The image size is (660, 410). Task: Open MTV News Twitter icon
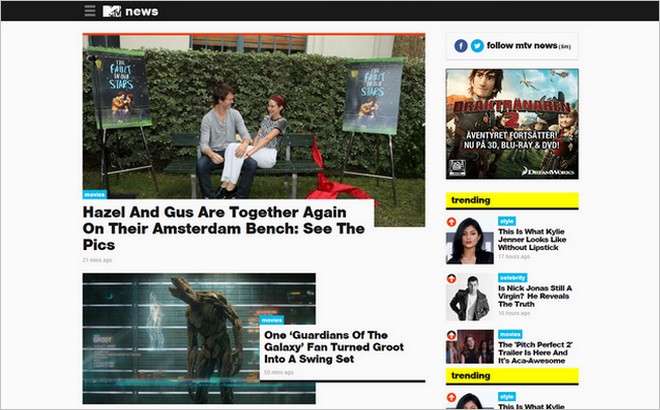(477, 45)
